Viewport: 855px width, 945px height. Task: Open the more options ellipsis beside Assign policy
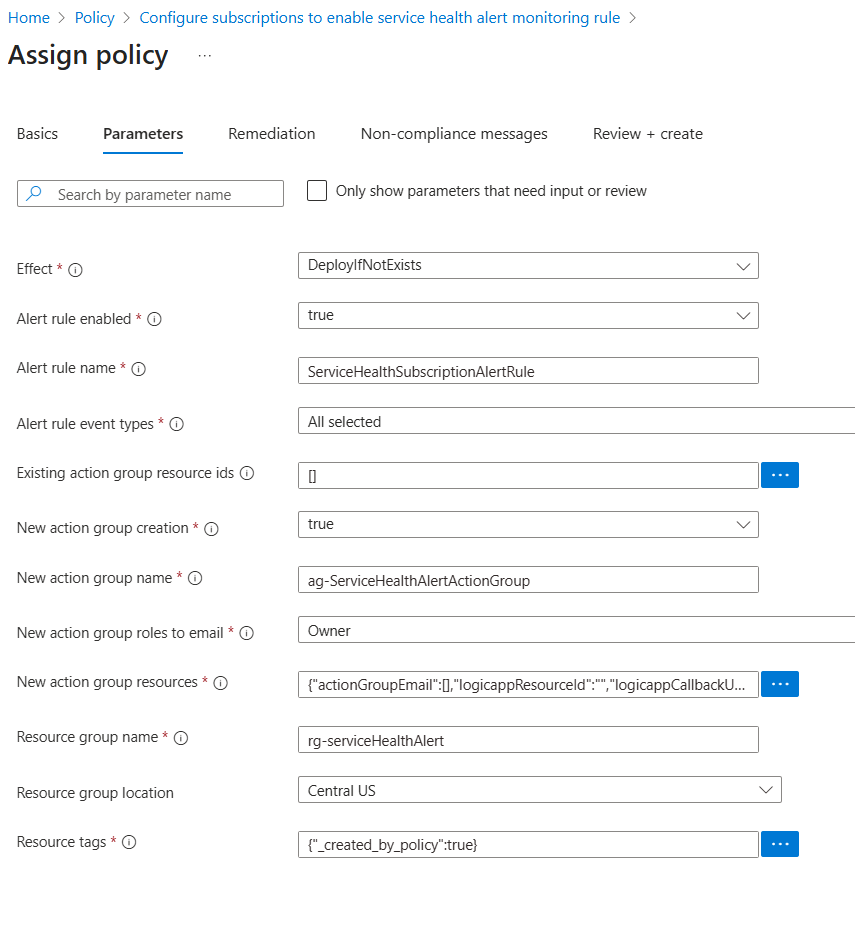tap(205, 56)
